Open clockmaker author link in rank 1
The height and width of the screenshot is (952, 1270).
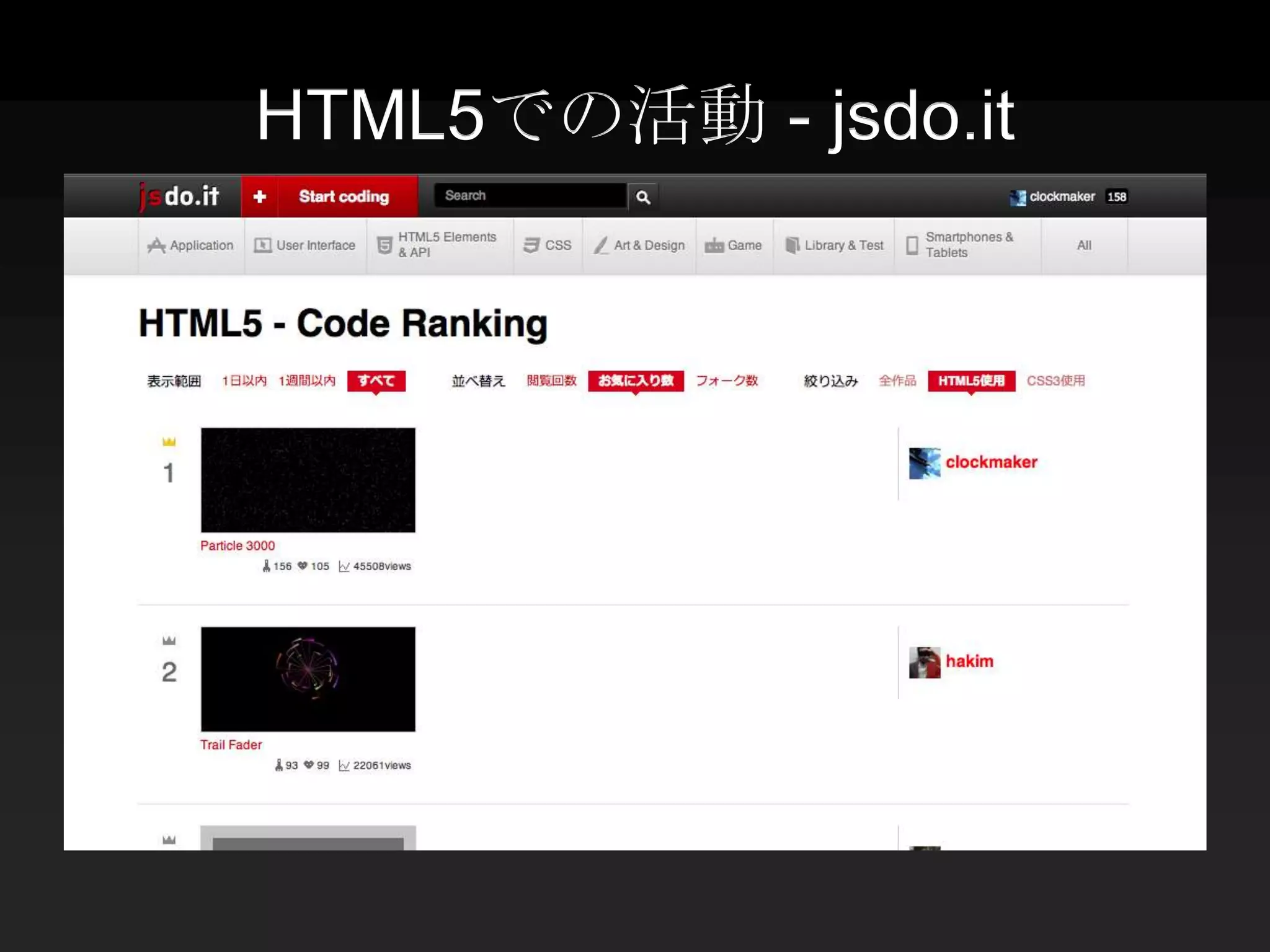(991, 462)
